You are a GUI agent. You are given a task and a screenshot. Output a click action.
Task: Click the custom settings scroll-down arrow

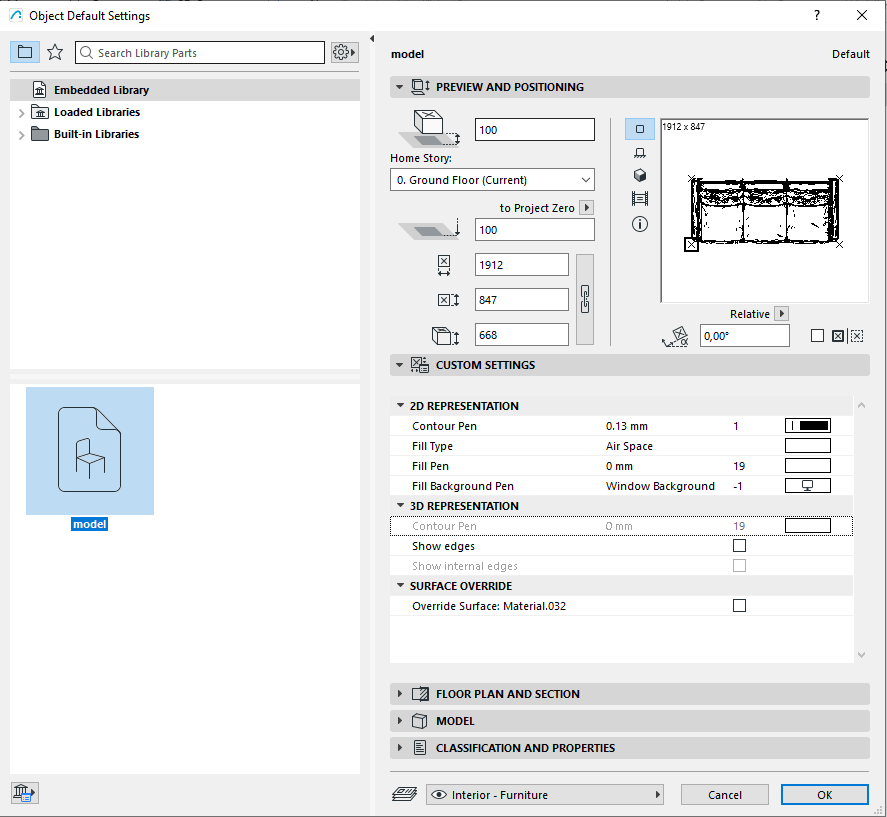click(862, 655)
